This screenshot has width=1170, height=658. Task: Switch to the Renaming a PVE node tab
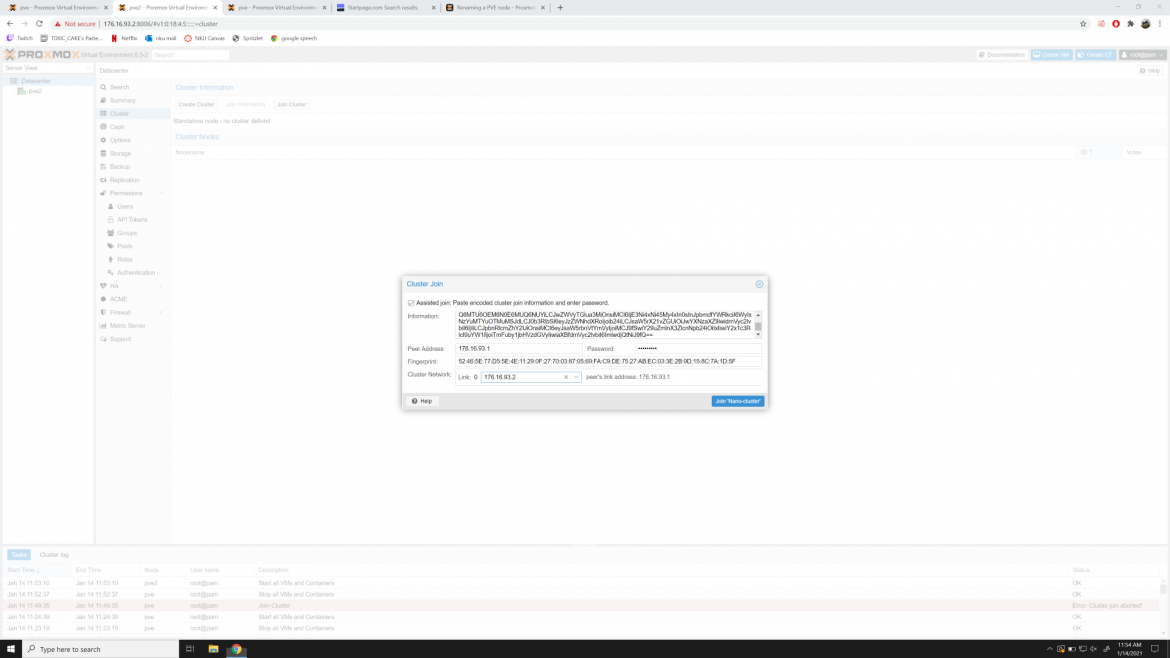click(x=495, y=7)
